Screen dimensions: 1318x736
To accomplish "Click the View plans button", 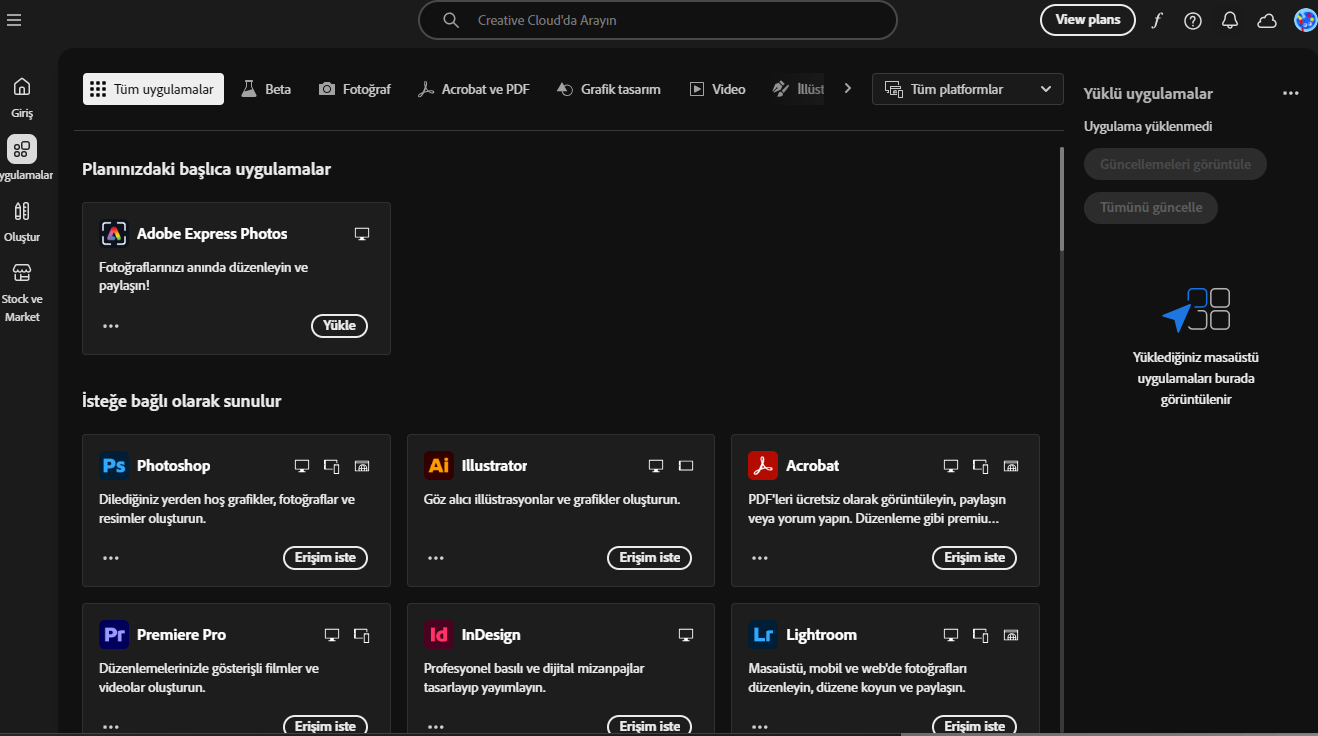I will (1088, 20).
